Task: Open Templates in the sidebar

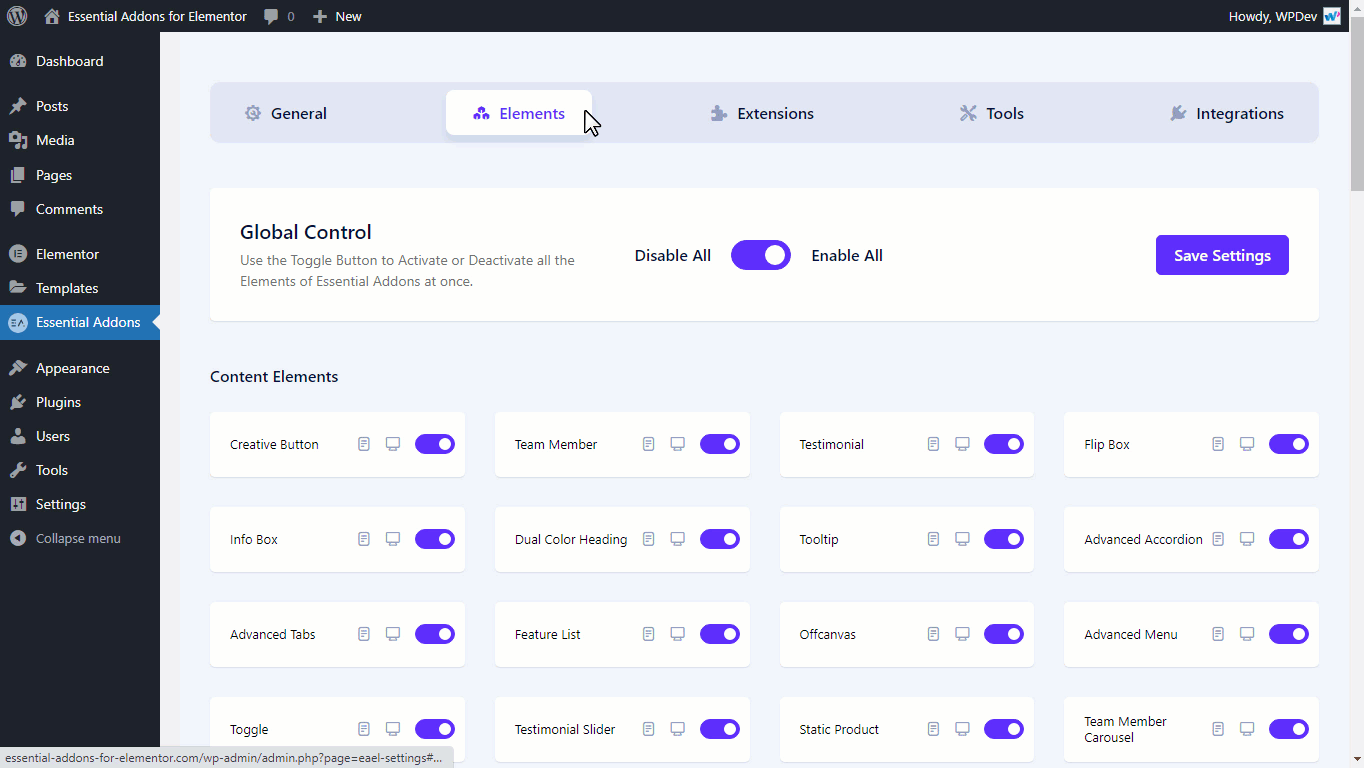Action: point(80,288)
